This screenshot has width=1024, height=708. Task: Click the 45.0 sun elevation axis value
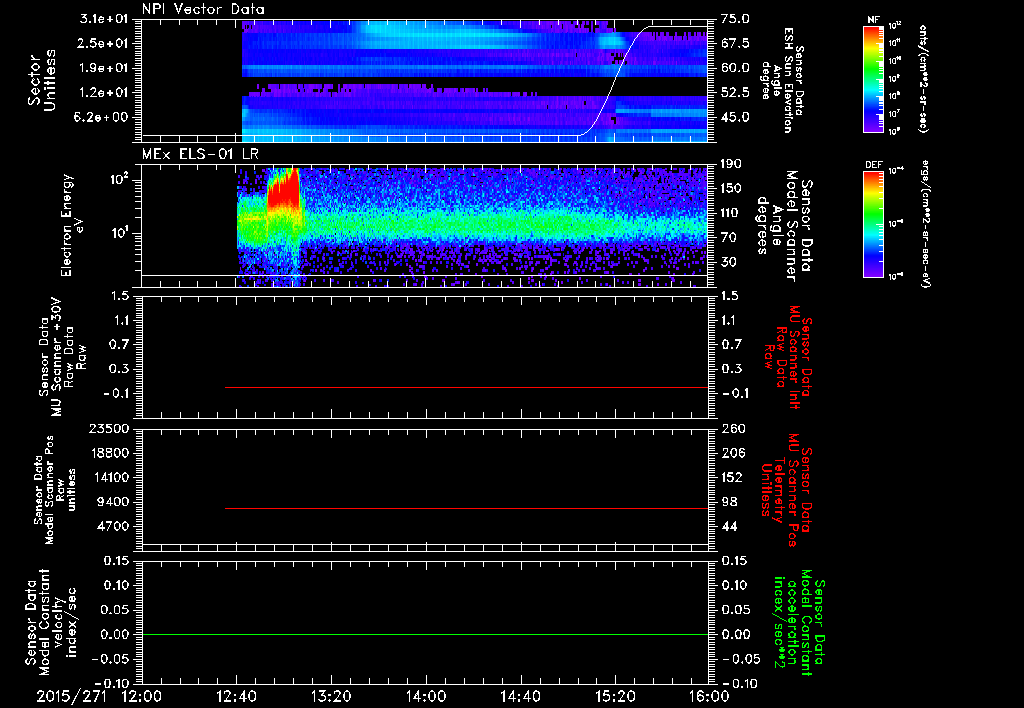pos(735,118)
